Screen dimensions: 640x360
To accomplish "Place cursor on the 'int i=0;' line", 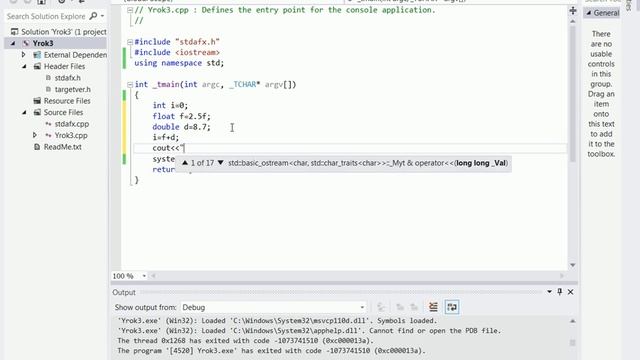I will 170,105.
